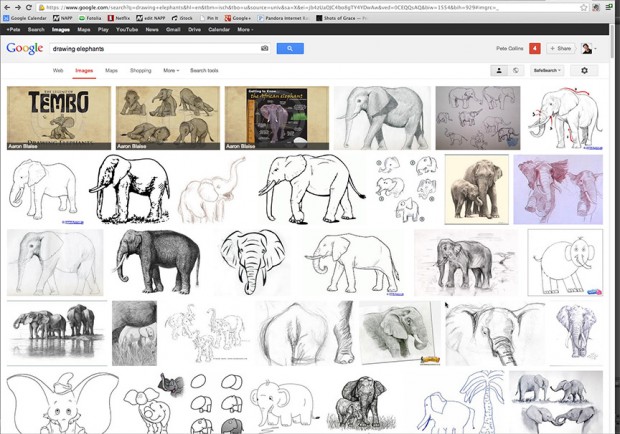620x434 pixels.
Task: Click the Google logo
Action: (x=25, y=48)
